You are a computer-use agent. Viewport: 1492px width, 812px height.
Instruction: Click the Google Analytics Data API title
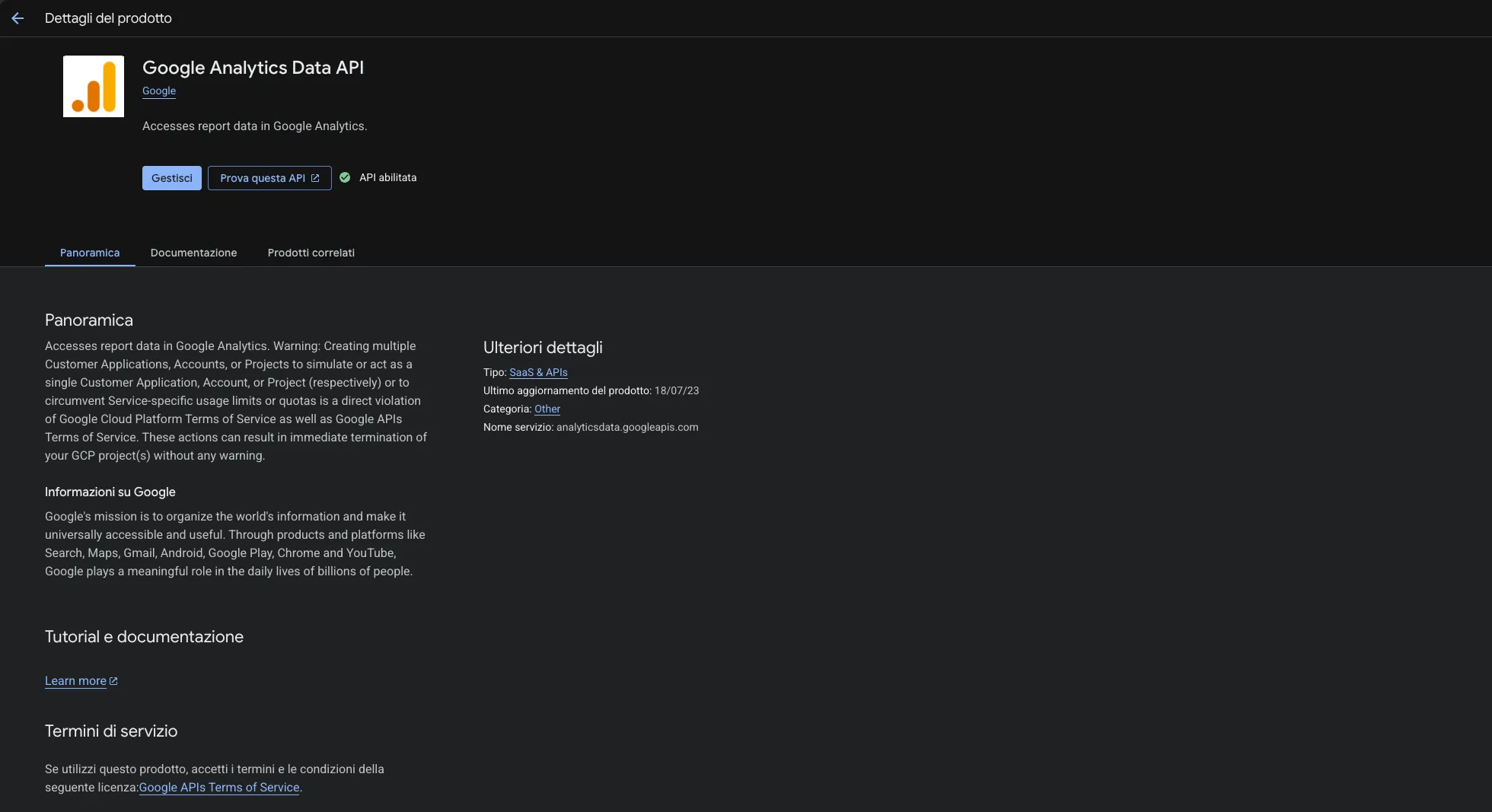pyautogui.click(x=253, y=68)
